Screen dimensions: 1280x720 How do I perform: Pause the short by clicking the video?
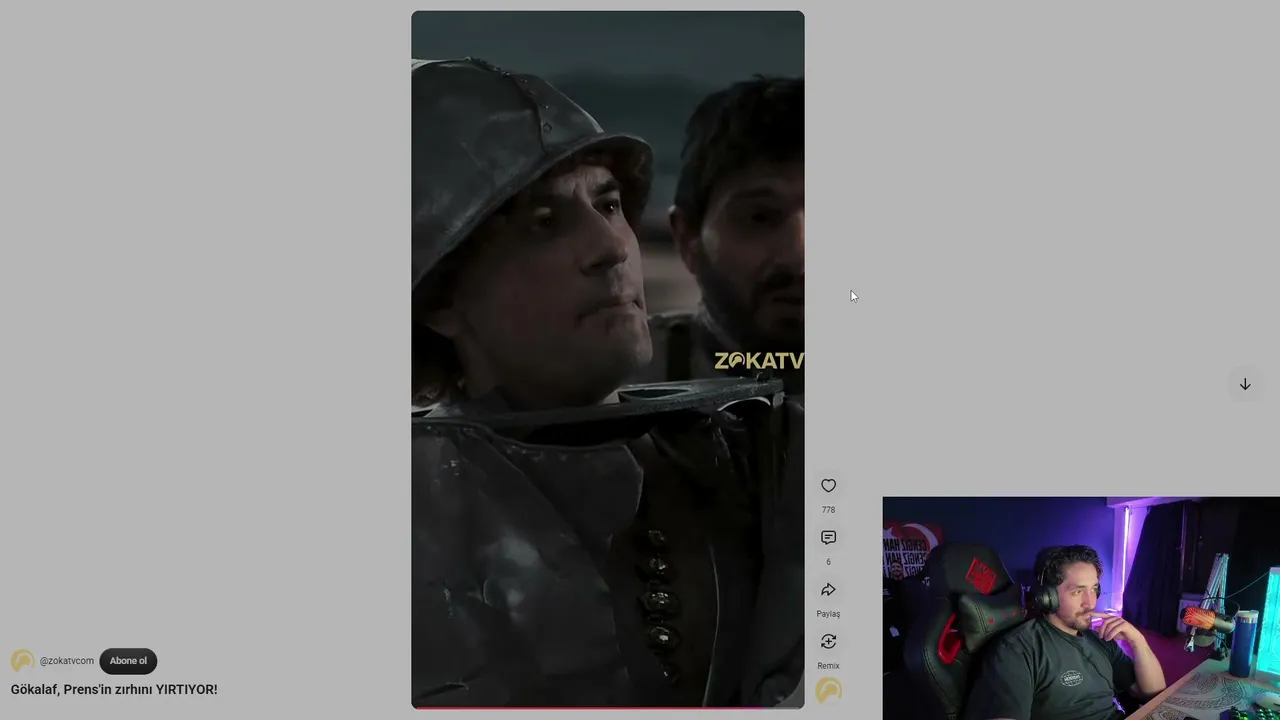tap(608, 360)
